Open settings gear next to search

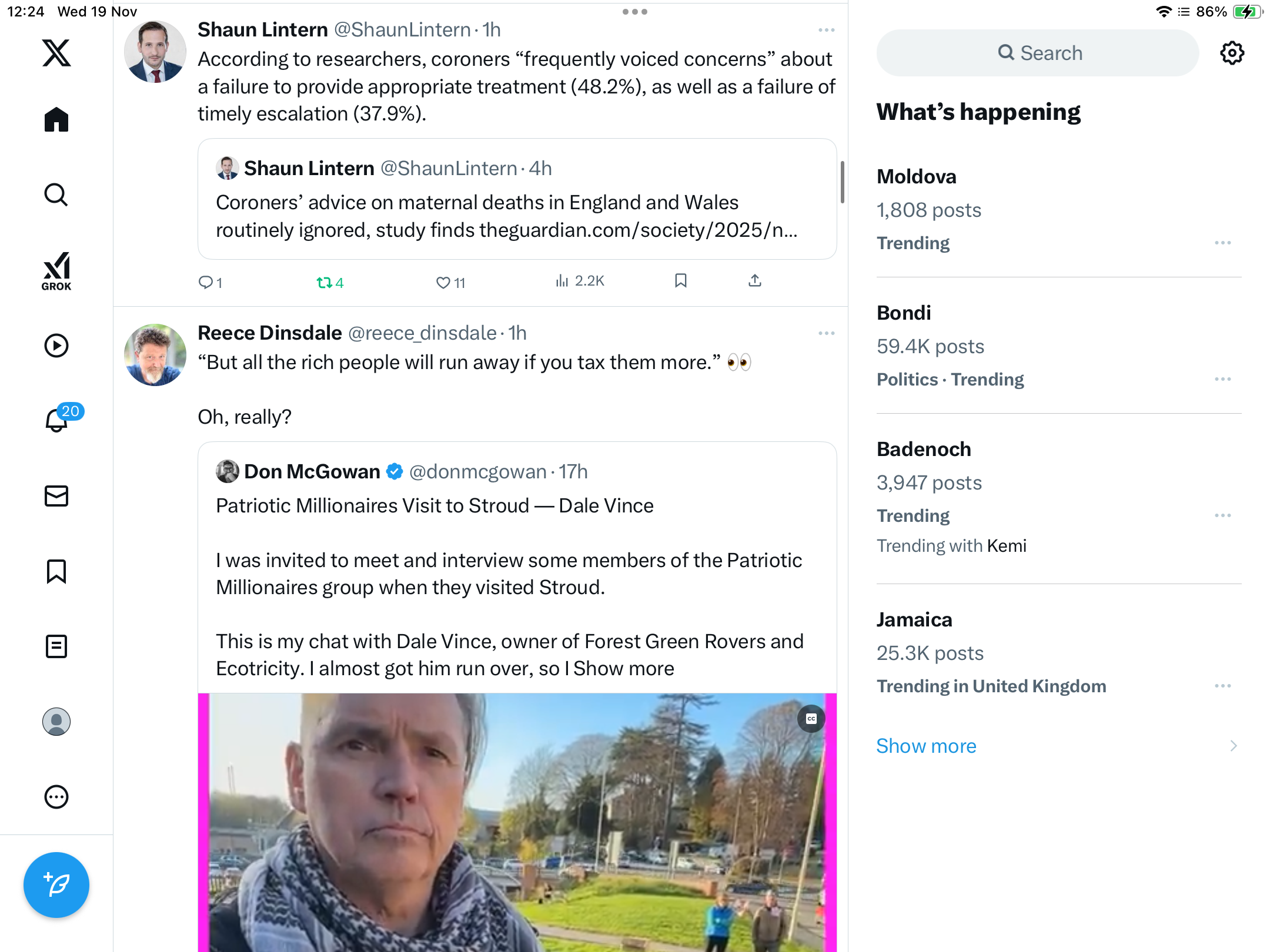1232,53
